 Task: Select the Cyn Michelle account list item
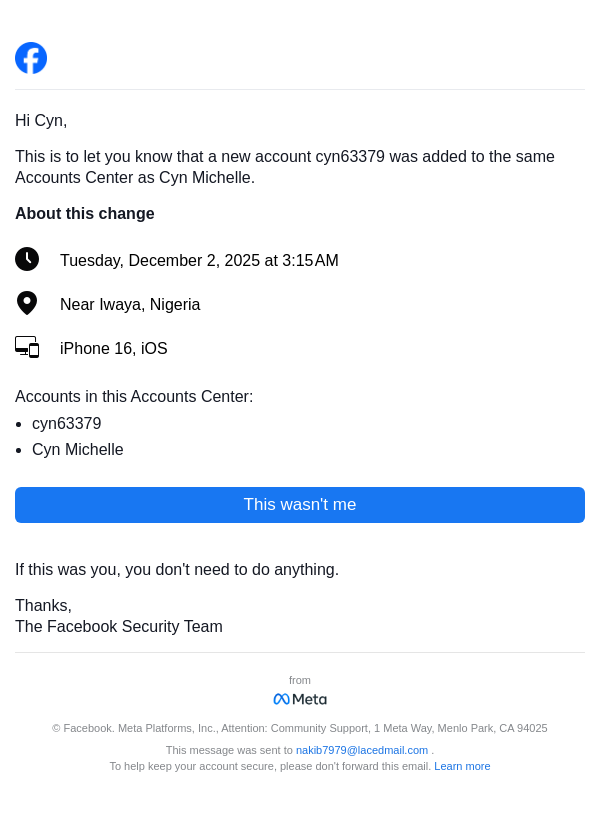pyautogui.click(x=78, y=449)
